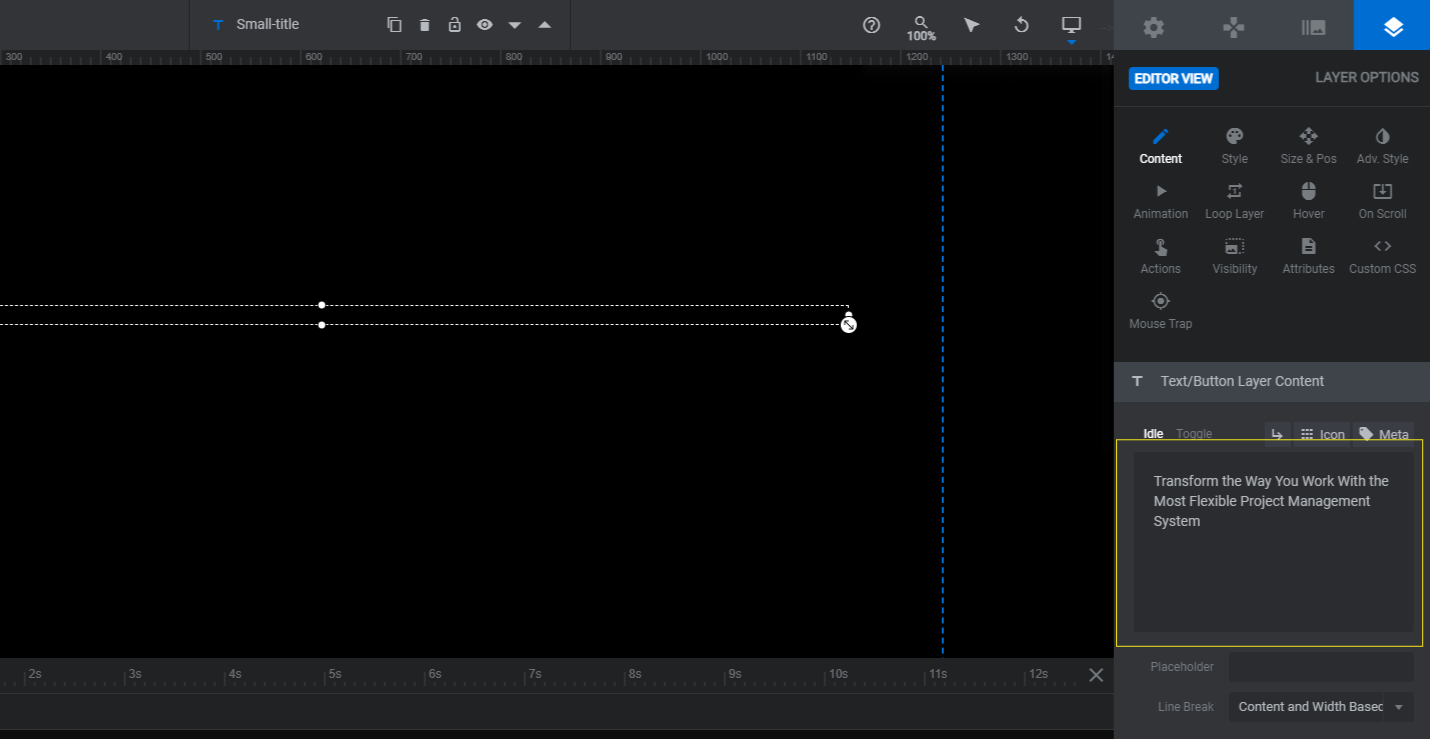The image size is (1430, 739).
Task: Move layer up with the up arrow
Action: point(545,25)
